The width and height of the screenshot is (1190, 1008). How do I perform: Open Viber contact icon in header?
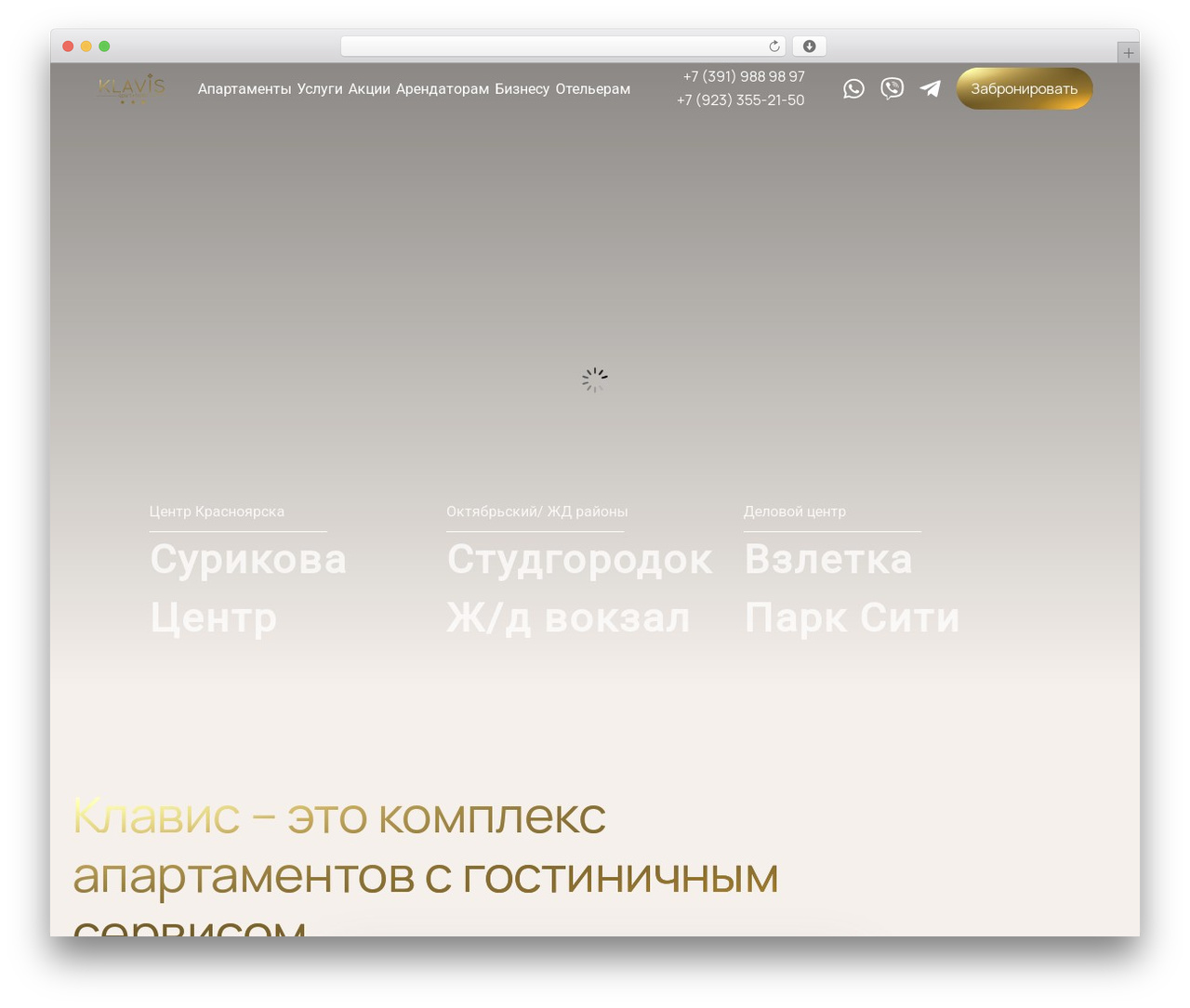[x=892, y=88]
